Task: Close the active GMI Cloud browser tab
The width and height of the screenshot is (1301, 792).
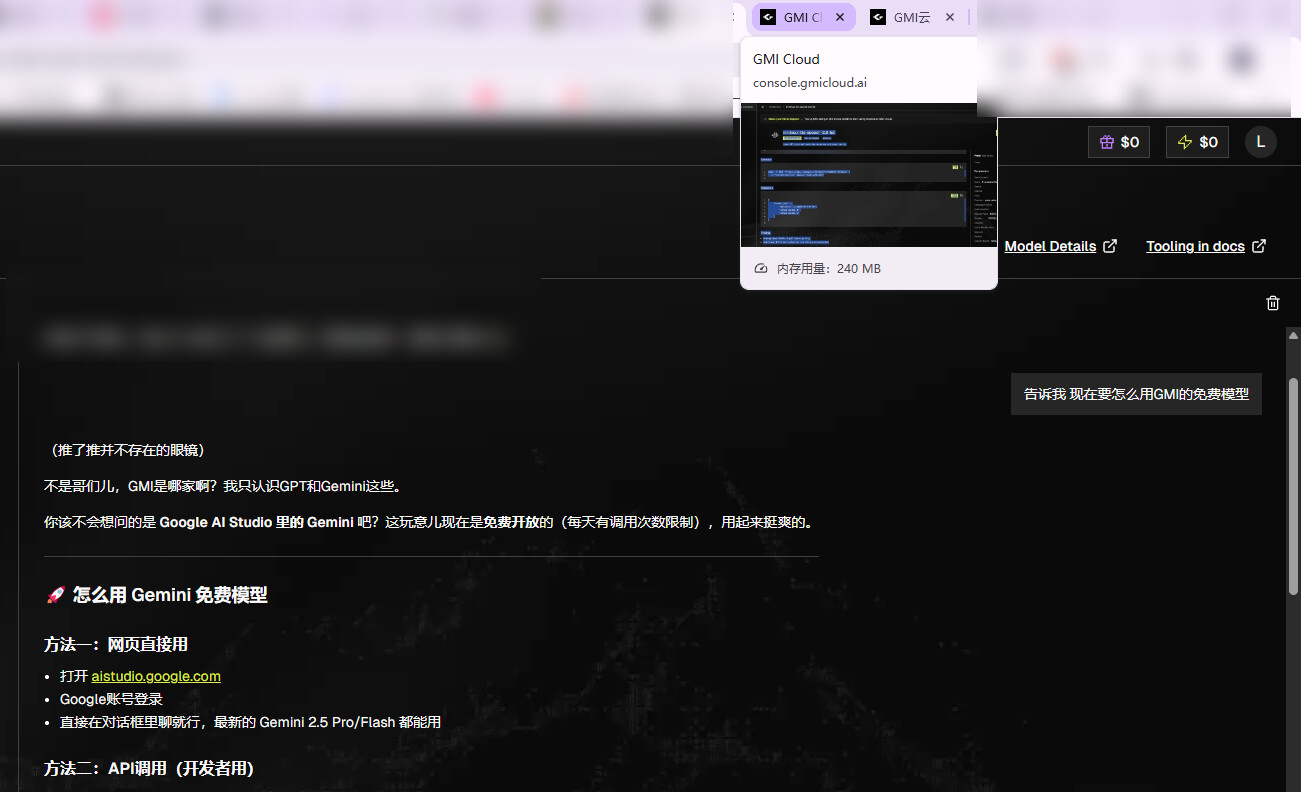Action: [840, 17]
